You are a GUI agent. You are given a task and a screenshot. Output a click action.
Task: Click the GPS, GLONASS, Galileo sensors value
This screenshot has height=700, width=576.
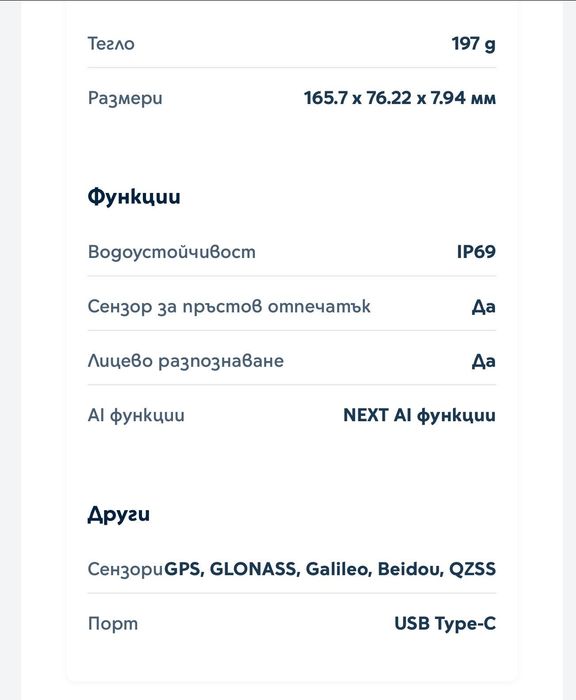click(x=330, y=569)
